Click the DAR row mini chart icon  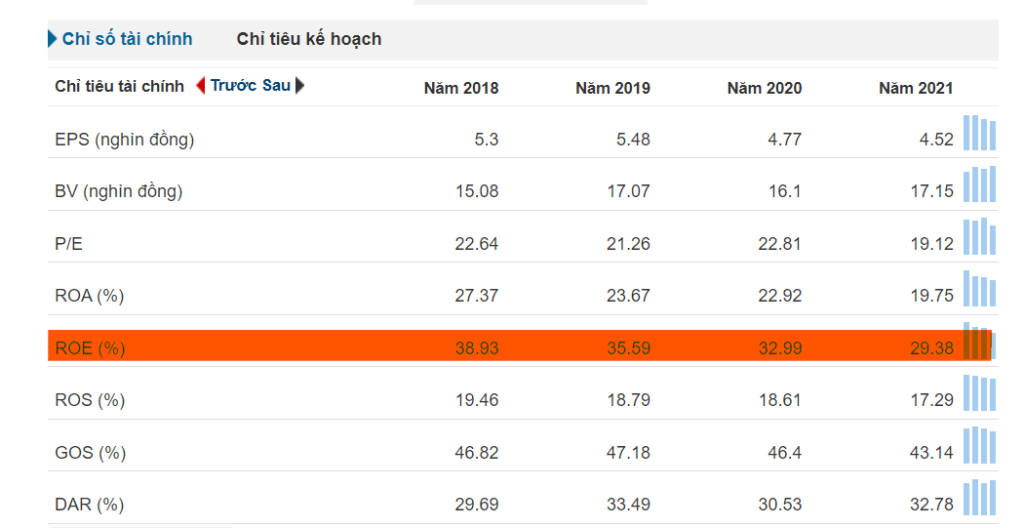pos(980,497)
